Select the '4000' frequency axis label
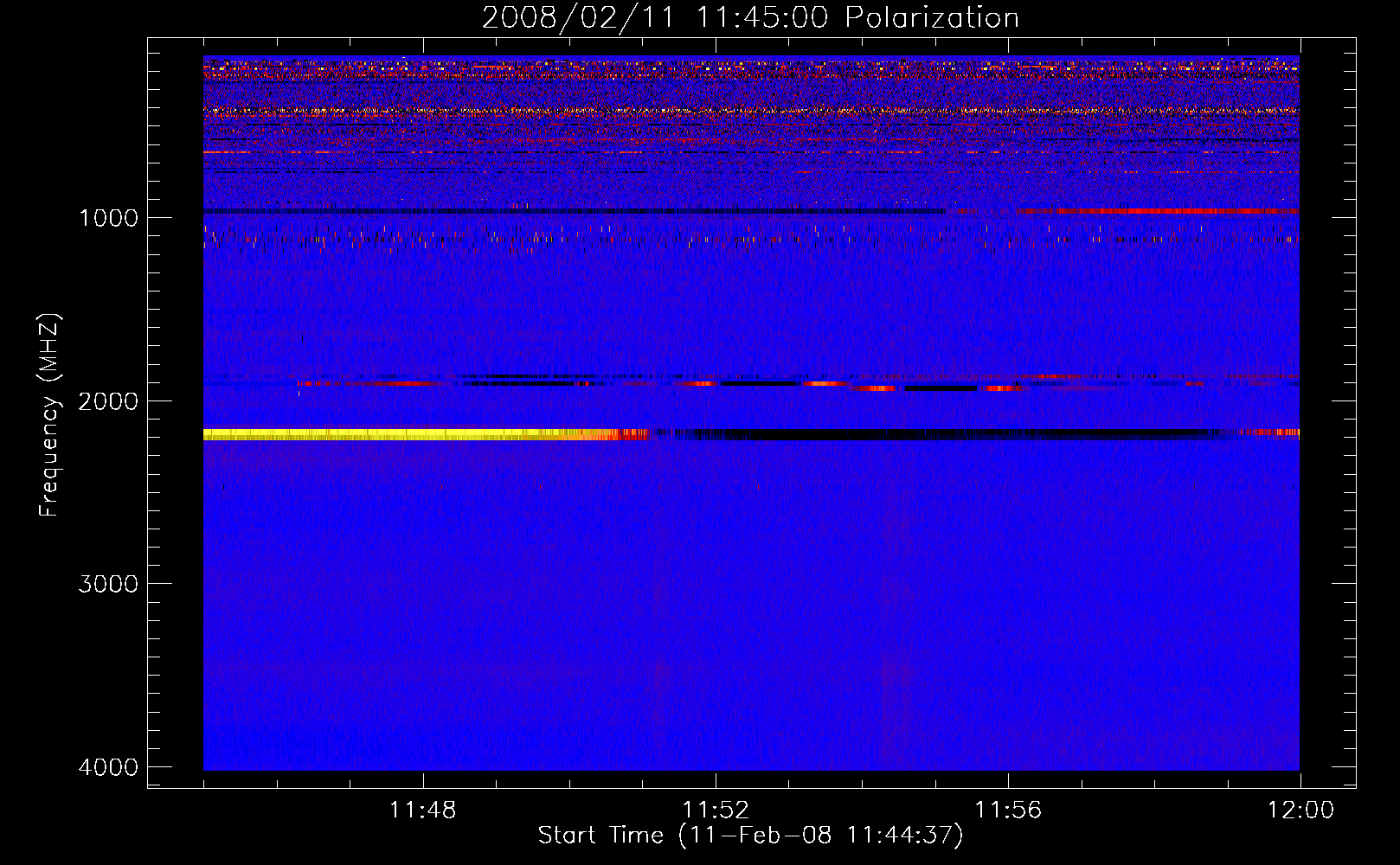 tap(108, 767)
